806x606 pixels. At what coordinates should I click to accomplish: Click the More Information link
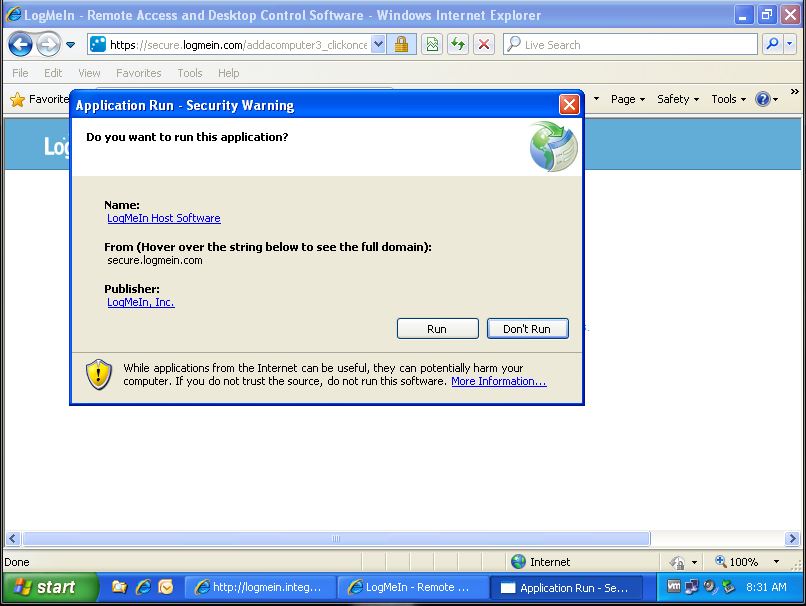[498, 381]
